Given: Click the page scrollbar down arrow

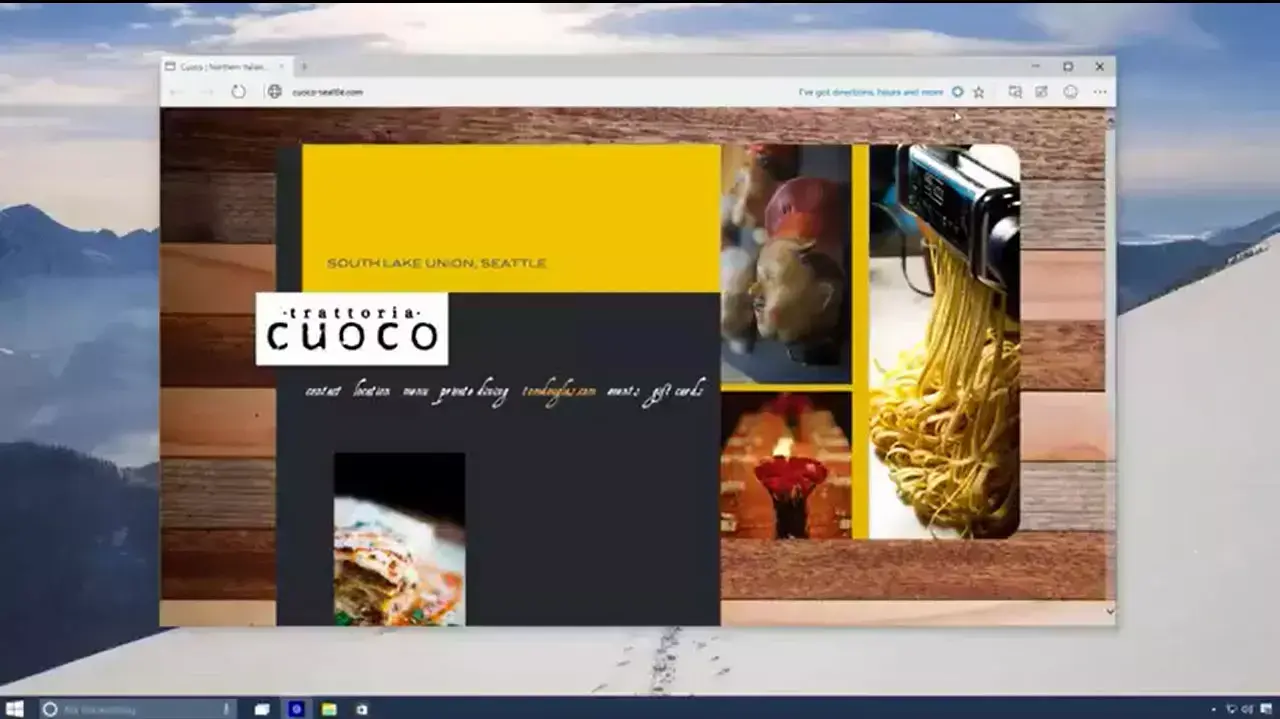Looking at the screenshot, I should [1109, 612].
